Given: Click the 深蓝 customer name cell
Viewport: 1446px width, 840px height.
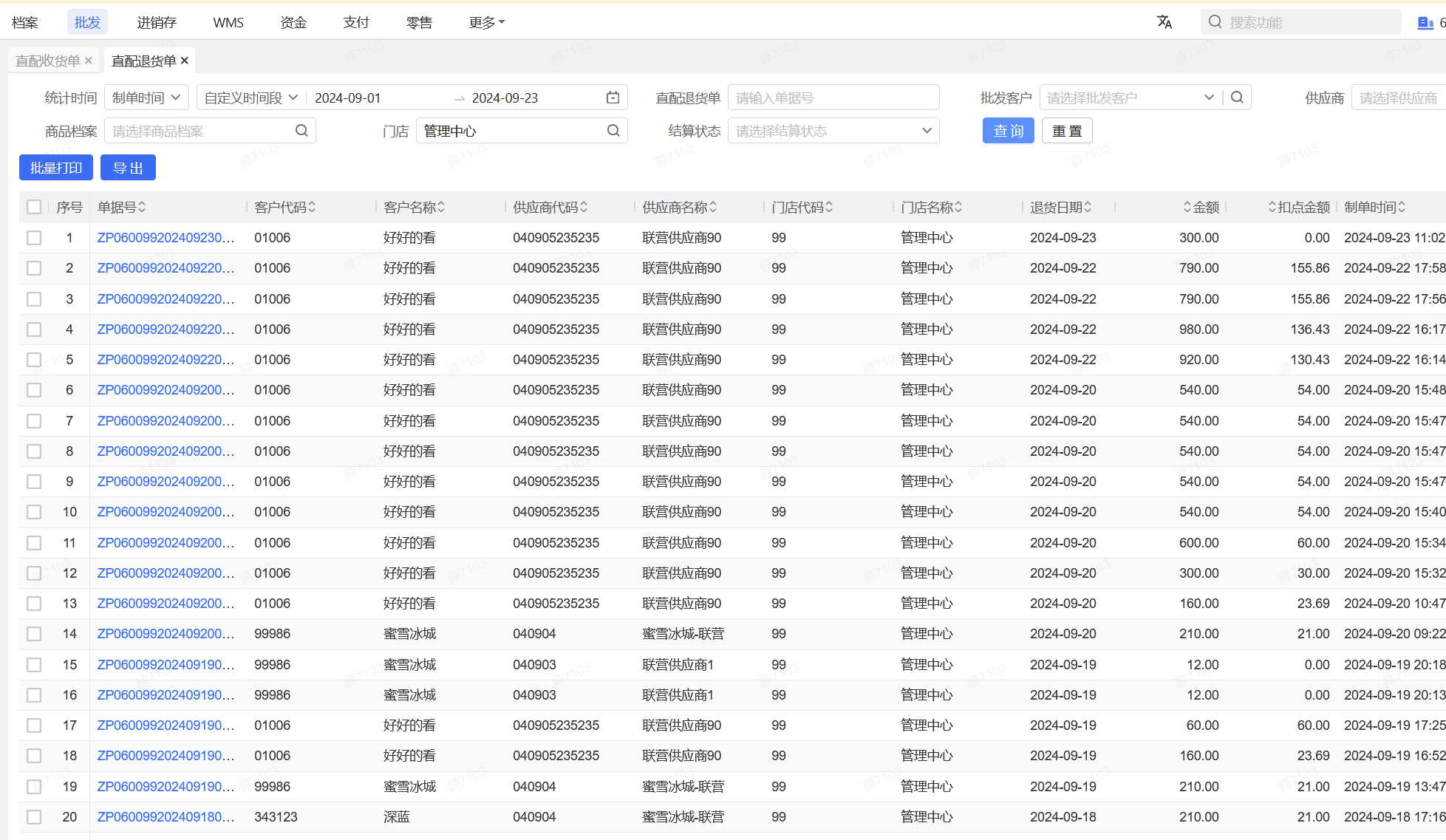Looking at the screenshot, I should click(x=397, y=817).
